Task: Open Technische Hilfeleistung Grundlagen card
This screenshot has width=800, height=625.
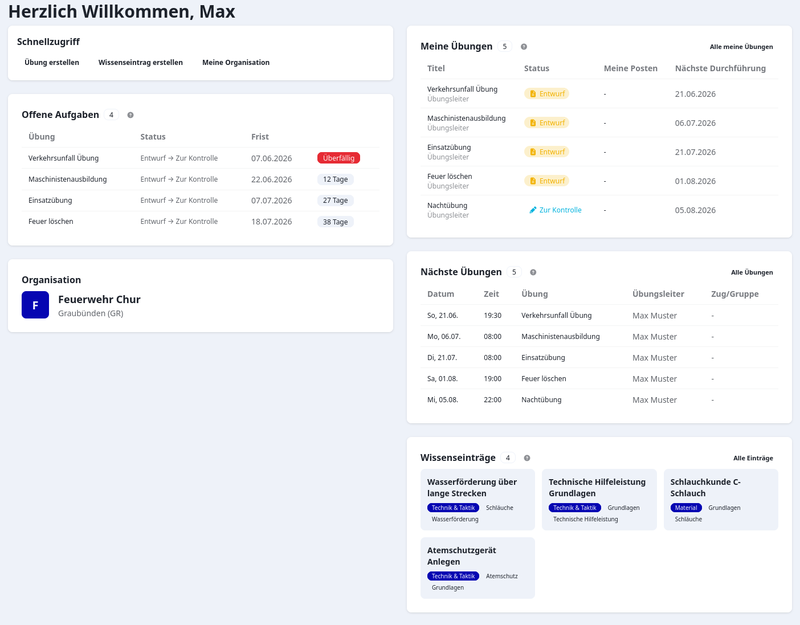Action: coord(599,499)
